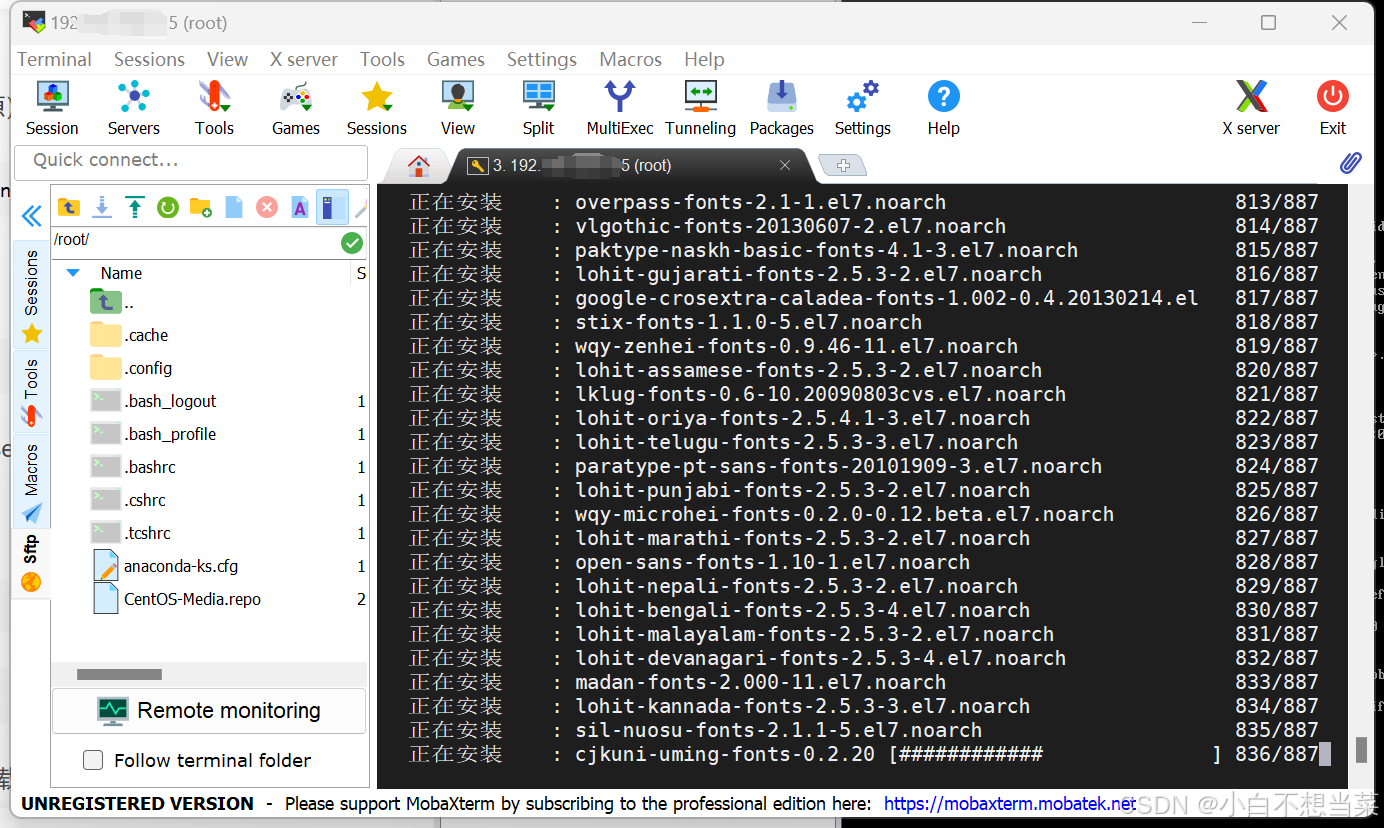This screenshot has height=828, width=1384.
Task: Toggle hidden files display in SFTP toolbar
Action: (332, 207)
